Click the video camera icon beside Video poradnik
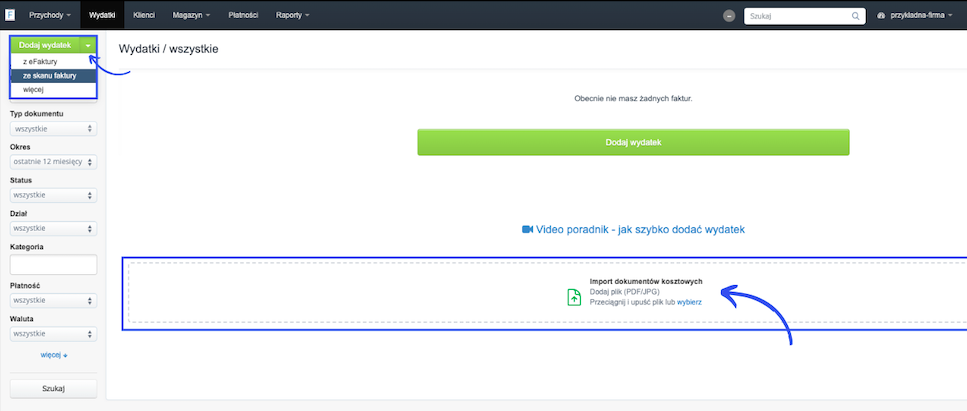The height and width of the screenshot is (411, 967). click(x=527, y=230)
